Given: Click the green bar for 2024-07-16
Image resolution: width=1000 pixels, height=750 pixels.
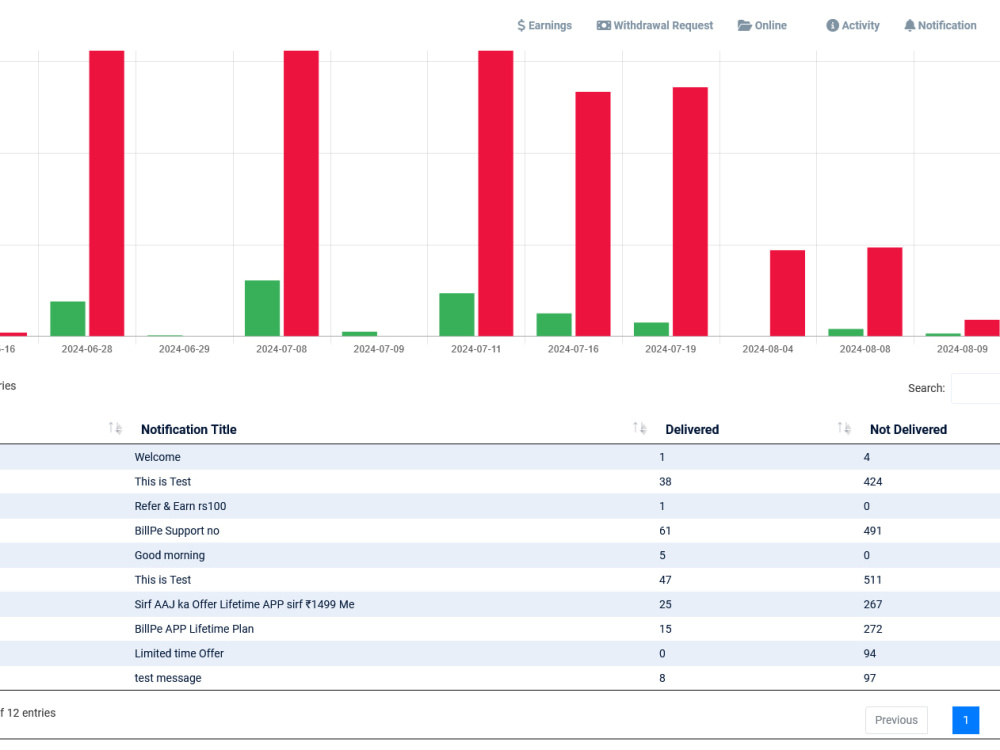Looking at the screenshot, I should coord(554,325).
